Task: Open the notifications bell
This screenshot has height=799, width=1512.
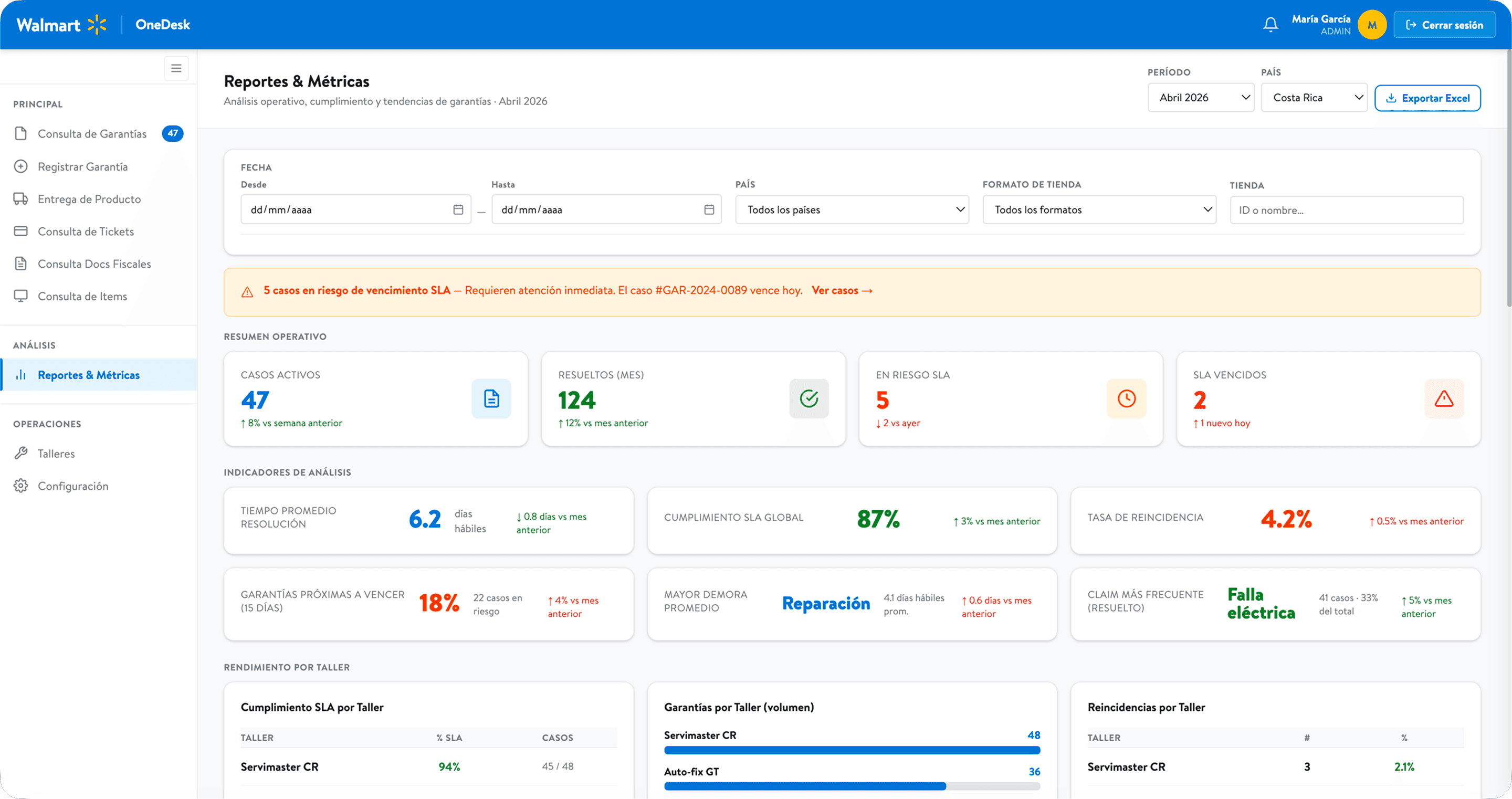Action: pos(1270,25)
